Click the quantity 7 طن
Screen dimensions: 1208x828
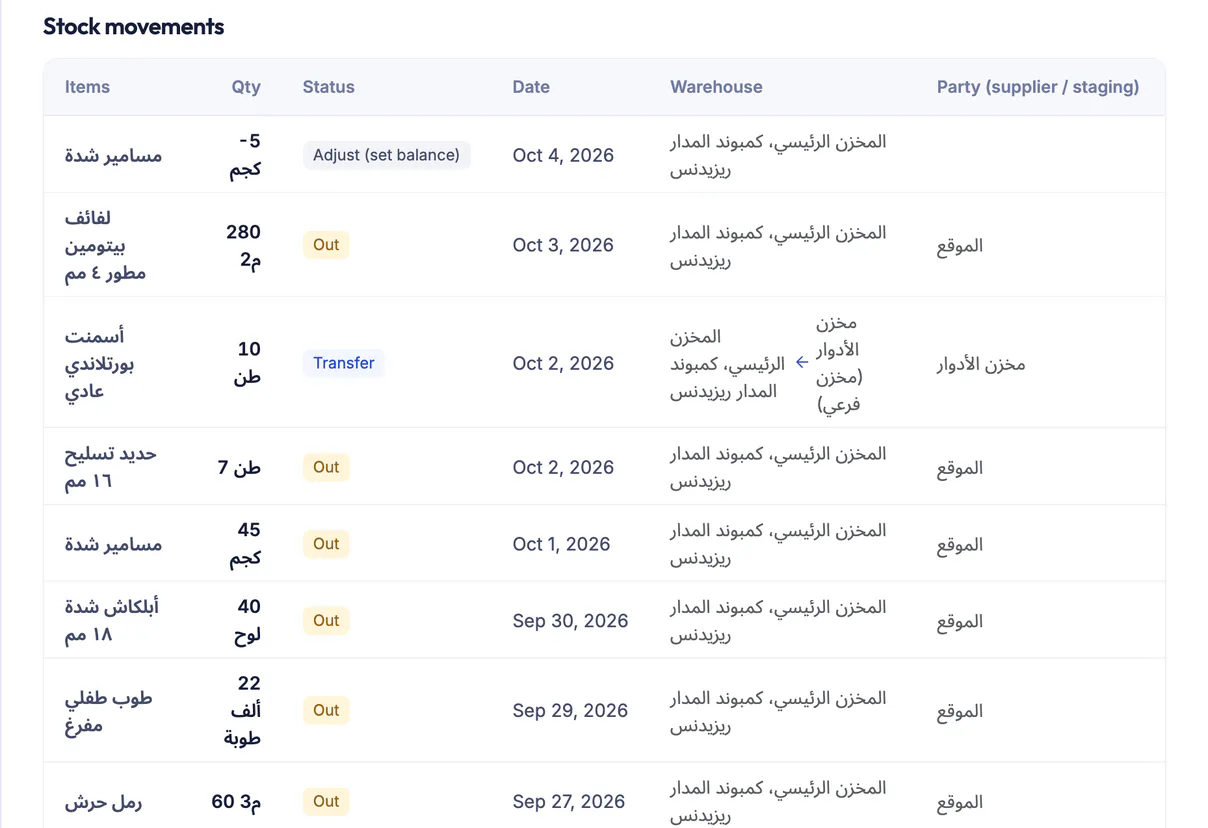(x=239, y=467)
